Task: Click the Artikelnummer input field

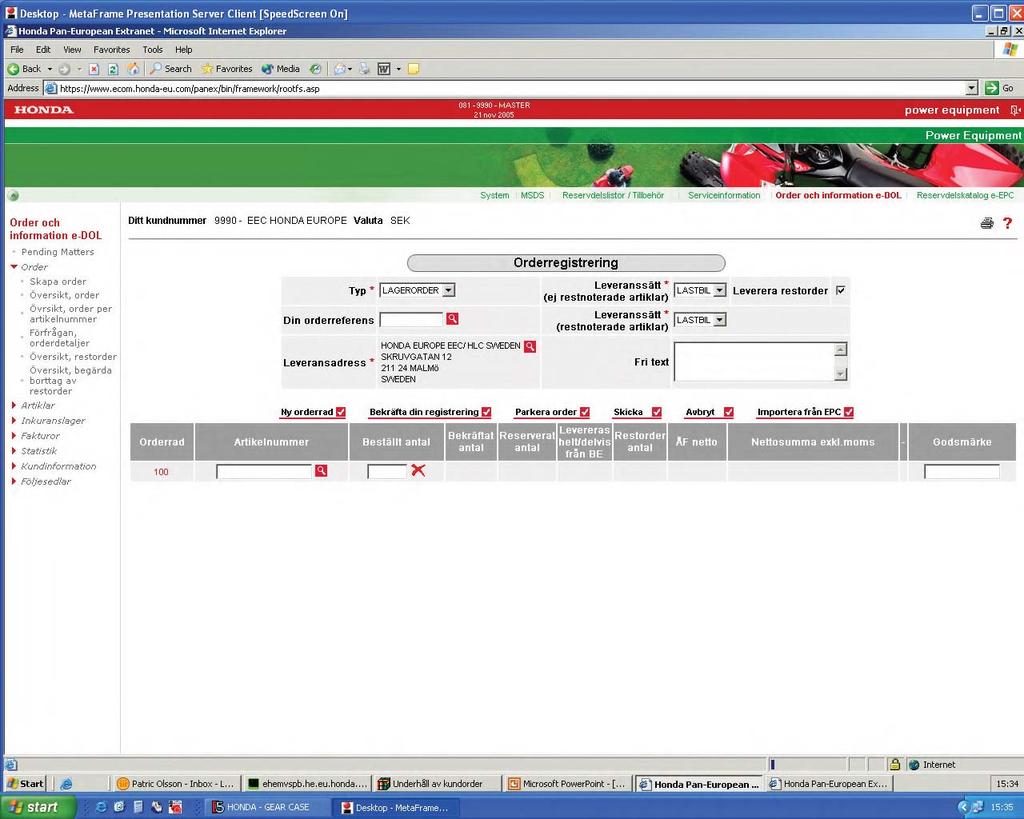Action: point(264,471)
